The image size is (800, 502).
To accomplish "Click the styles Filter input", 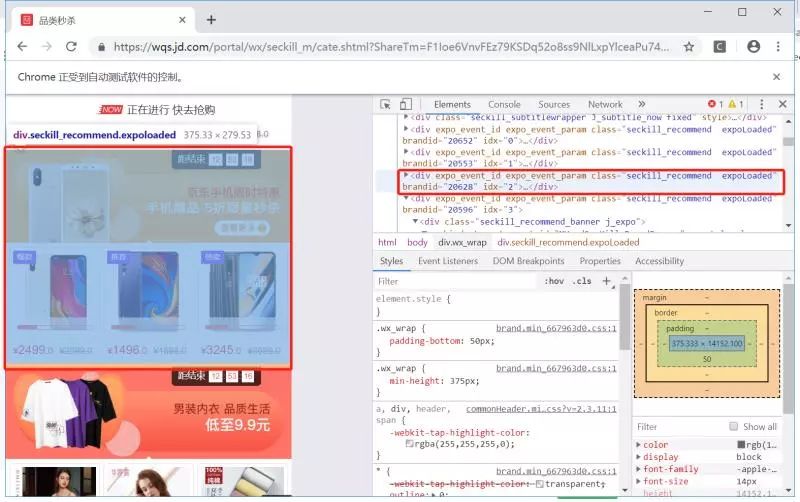I will tap(454, 281).
